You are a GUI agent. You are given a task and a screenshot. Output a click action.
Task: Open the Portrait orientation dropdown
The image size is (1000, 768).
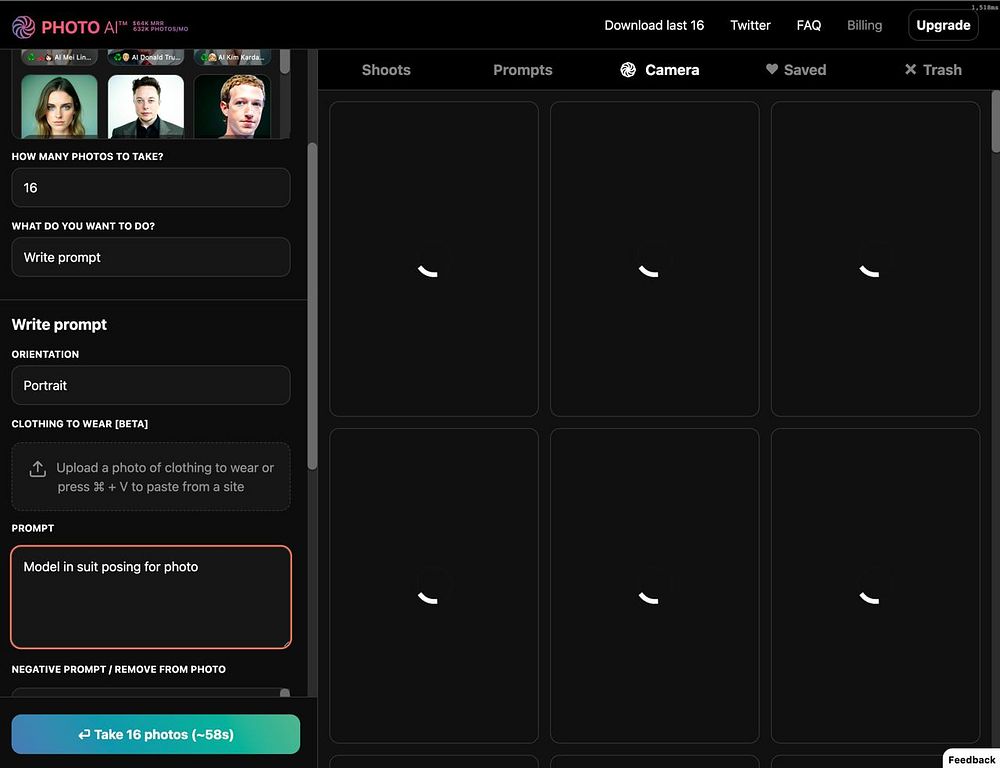click(x=151, y=385)
